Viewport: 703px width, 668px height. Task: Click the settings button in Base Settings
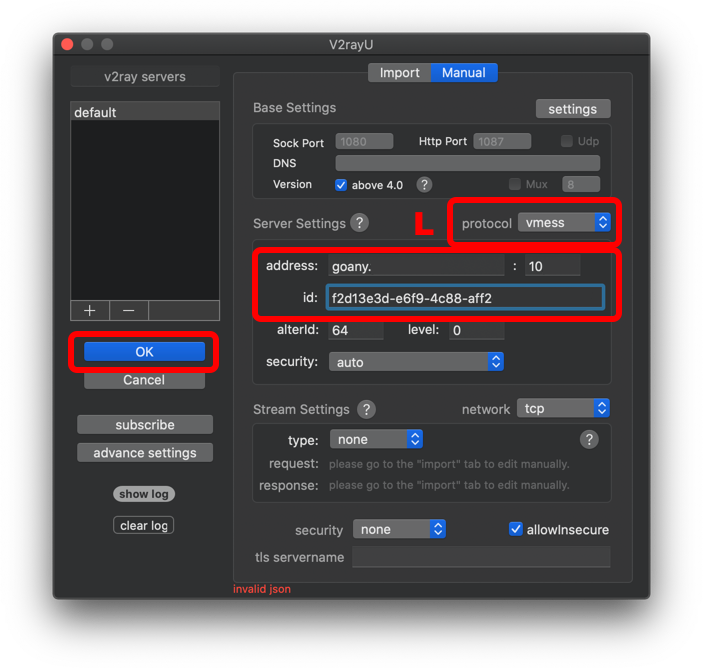click(x=573, y=109)
